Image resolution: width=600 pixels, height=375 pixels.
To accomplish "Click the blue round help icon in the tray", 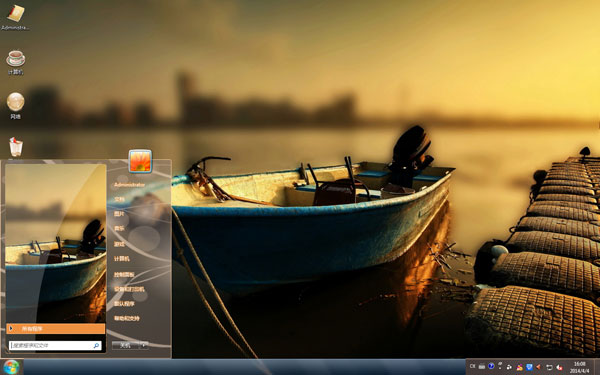I will (x=491, y=367).
